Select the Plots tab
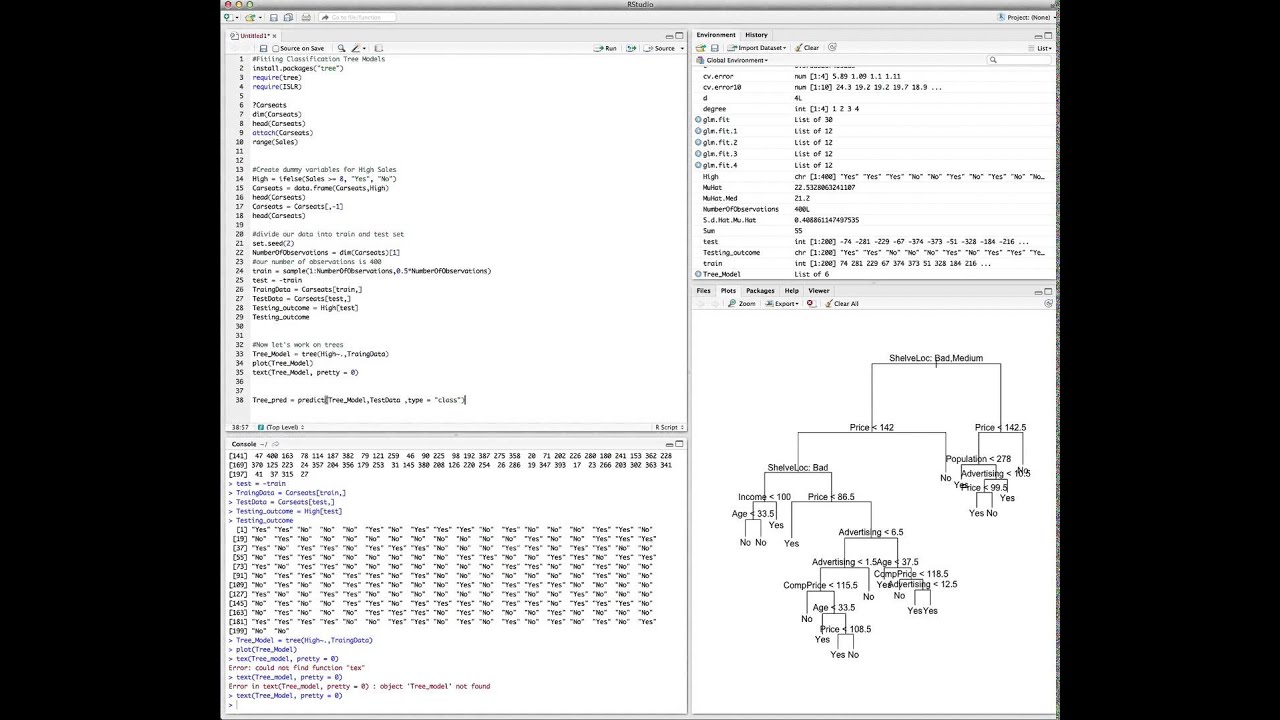Viewport: 1280px width, 720px height. pos(728,291)
